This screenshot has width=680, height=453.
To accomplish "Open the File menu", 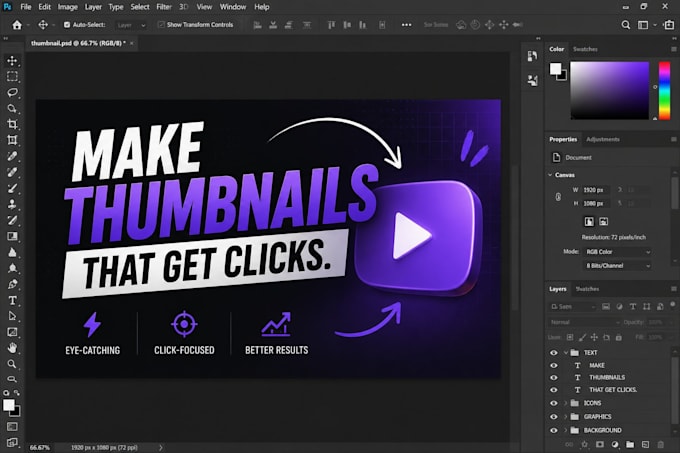I will click(x=26, y=7).
